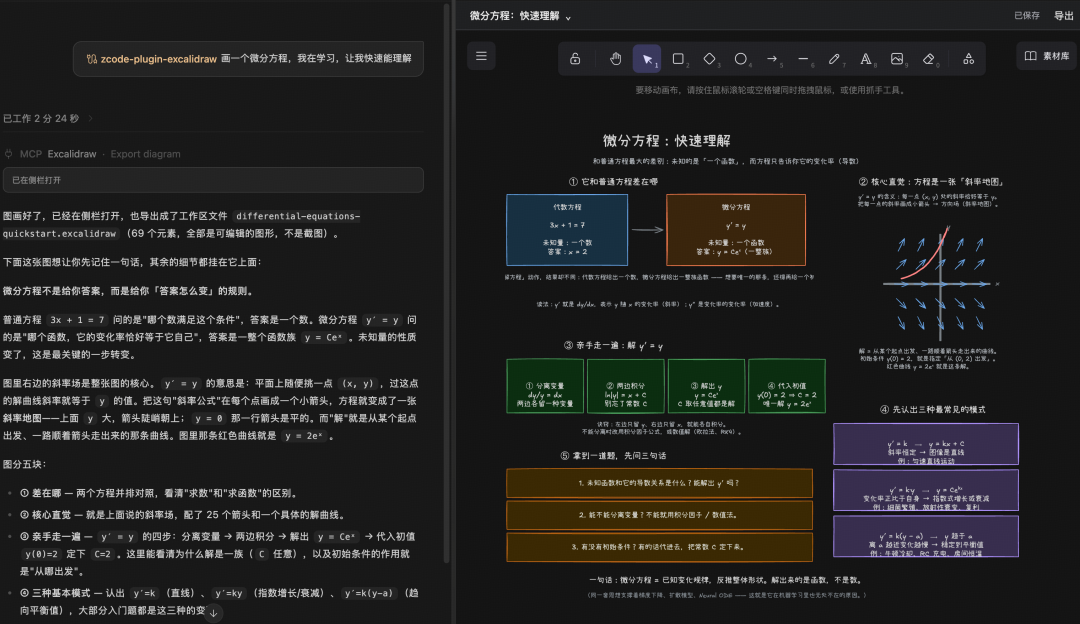
Task: Select the Diamond shape tool
Action: pyautogui.click(x=709, y=59)
